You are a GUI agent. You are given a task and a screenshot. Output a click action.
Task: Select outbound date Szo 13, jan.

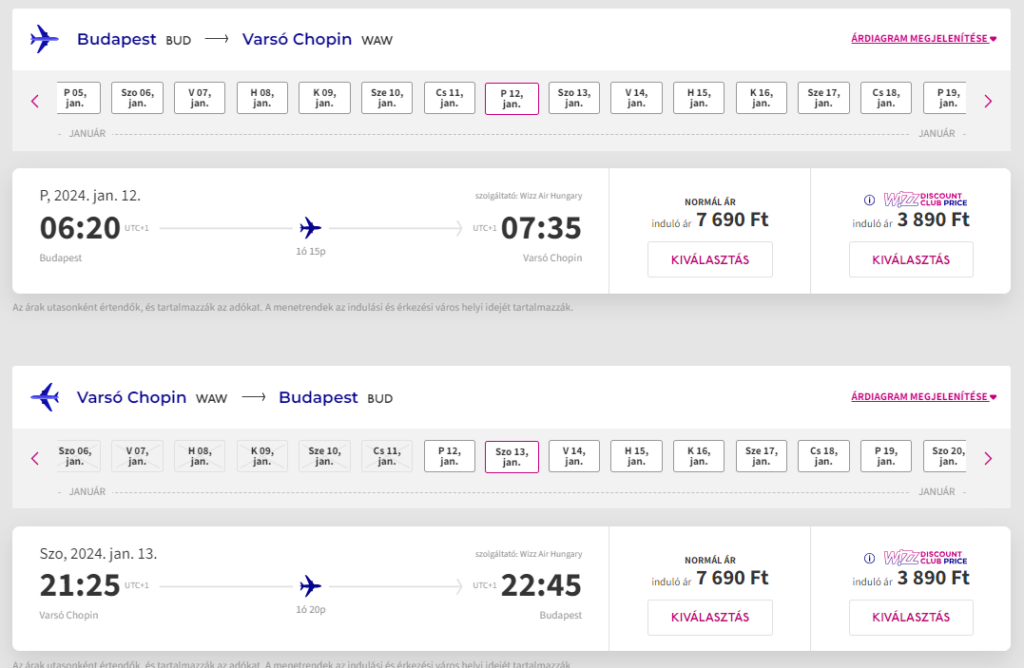point(574,98)
